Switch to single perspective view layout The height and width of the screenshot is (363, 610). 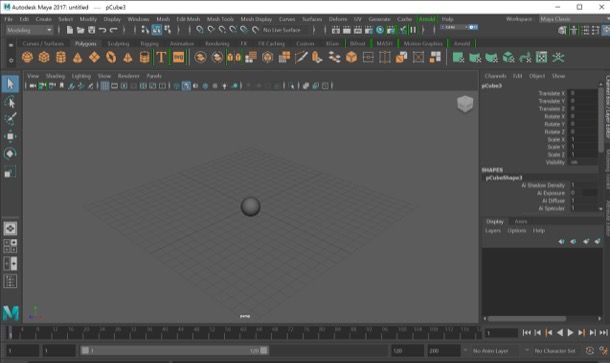pyautogui.click(x=10, y=228)
